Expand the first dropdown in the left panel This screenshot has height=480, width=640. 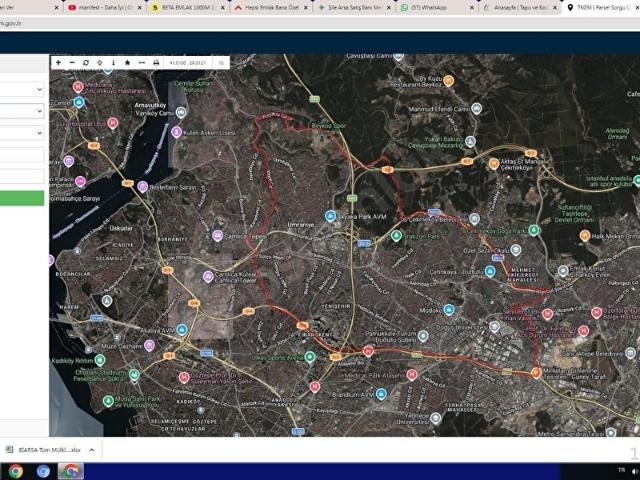pos(21,89)
